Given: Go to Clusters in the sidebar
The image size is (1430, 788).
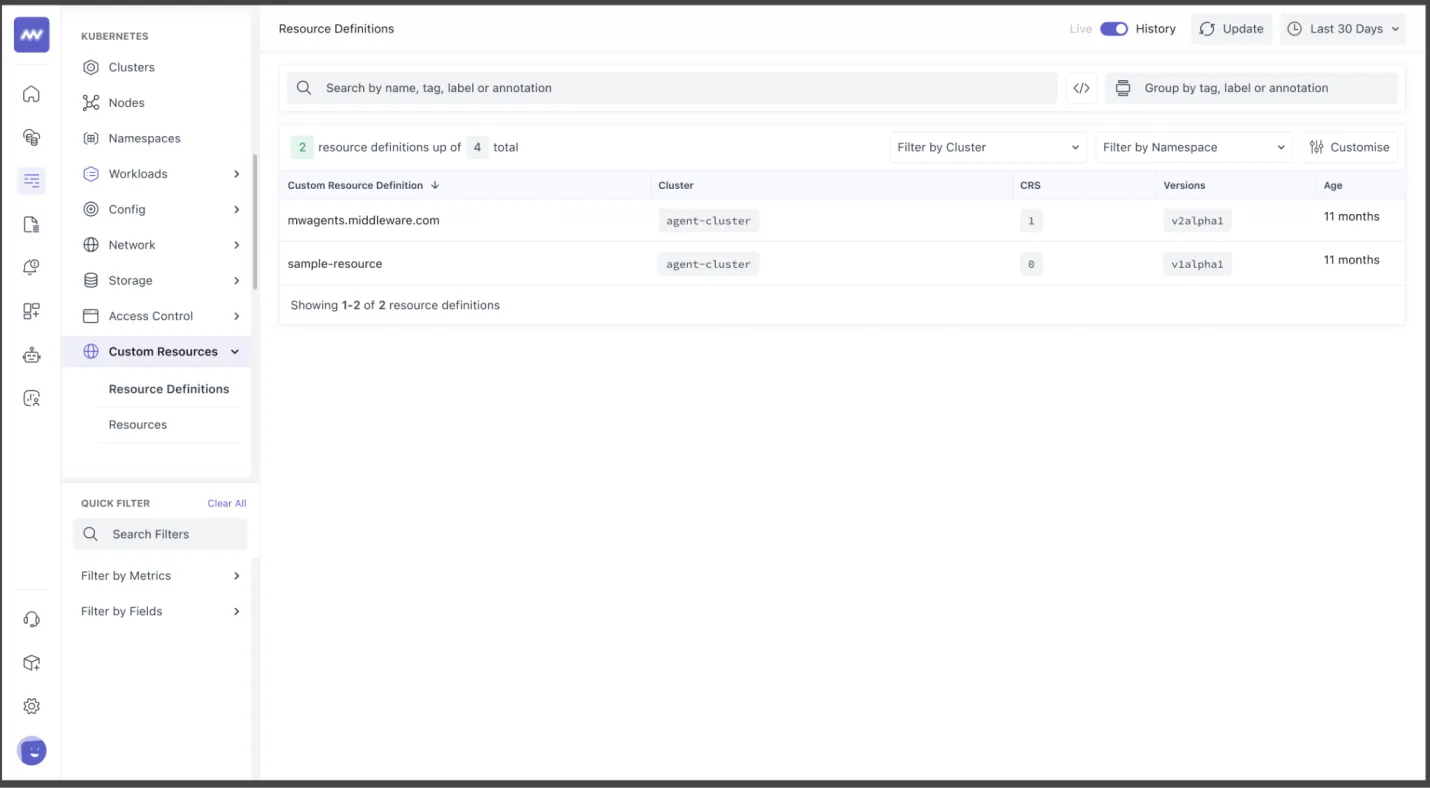Looking at the screenshot, I should click(131, 67).
